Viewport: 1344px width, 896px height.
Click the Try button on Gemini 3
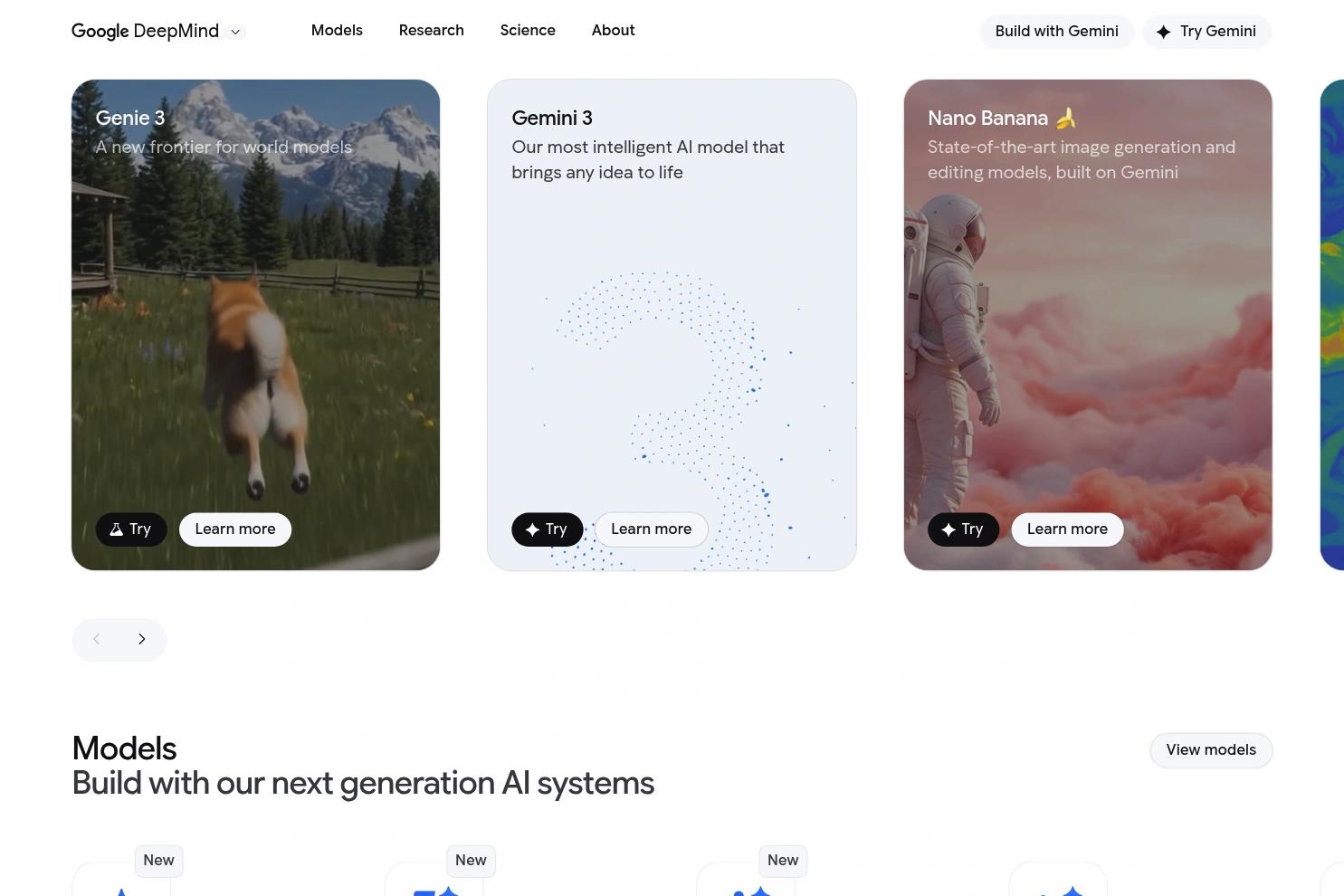(x=548, y=529)
